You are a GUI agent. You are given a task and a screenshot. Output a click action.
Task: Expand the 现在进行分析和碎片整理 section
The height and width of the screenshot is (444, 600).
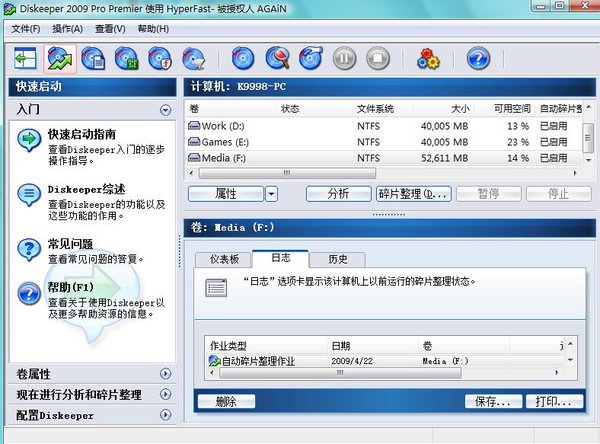(165, 394)
